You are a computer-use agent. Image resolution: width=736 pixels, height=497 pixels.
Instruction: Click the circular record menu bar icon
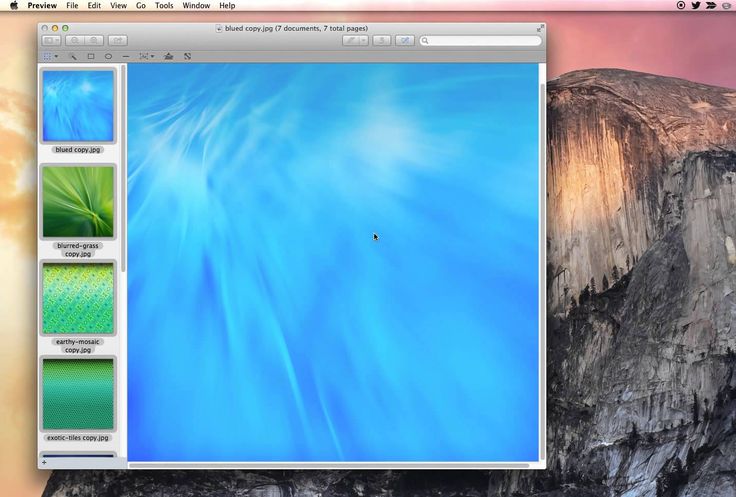coord(681,6)
